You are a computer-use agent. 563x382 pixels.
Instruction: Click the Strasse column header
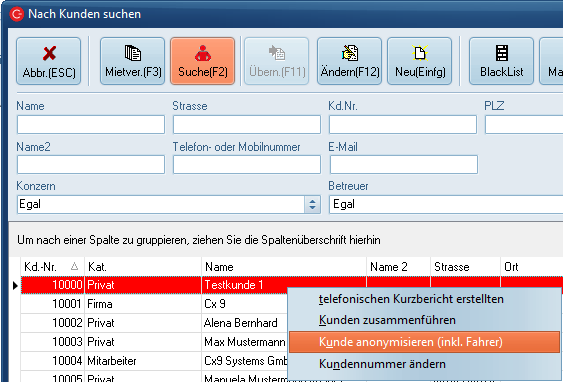pos(465,267)
